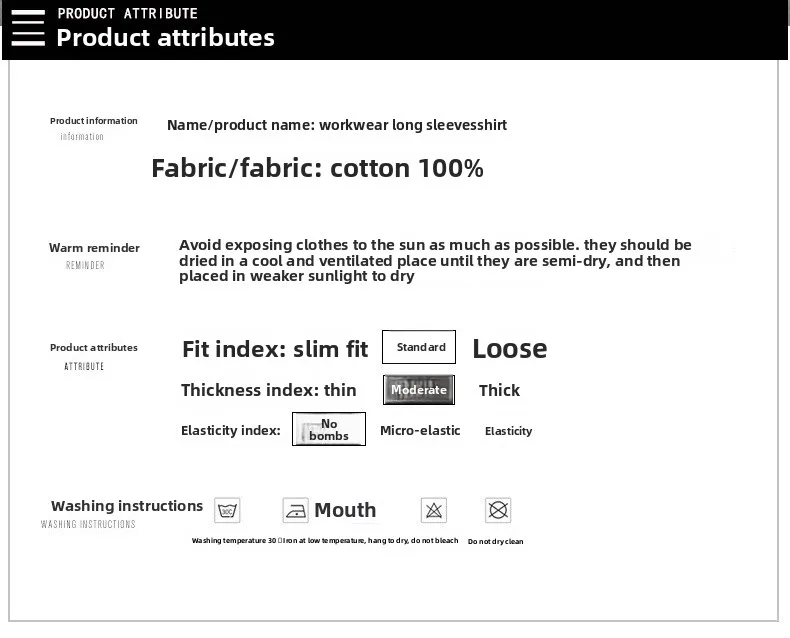Screen dimensions: 790x638
Task: Click the hamburger menu icon in header
Action: (28, 28)
